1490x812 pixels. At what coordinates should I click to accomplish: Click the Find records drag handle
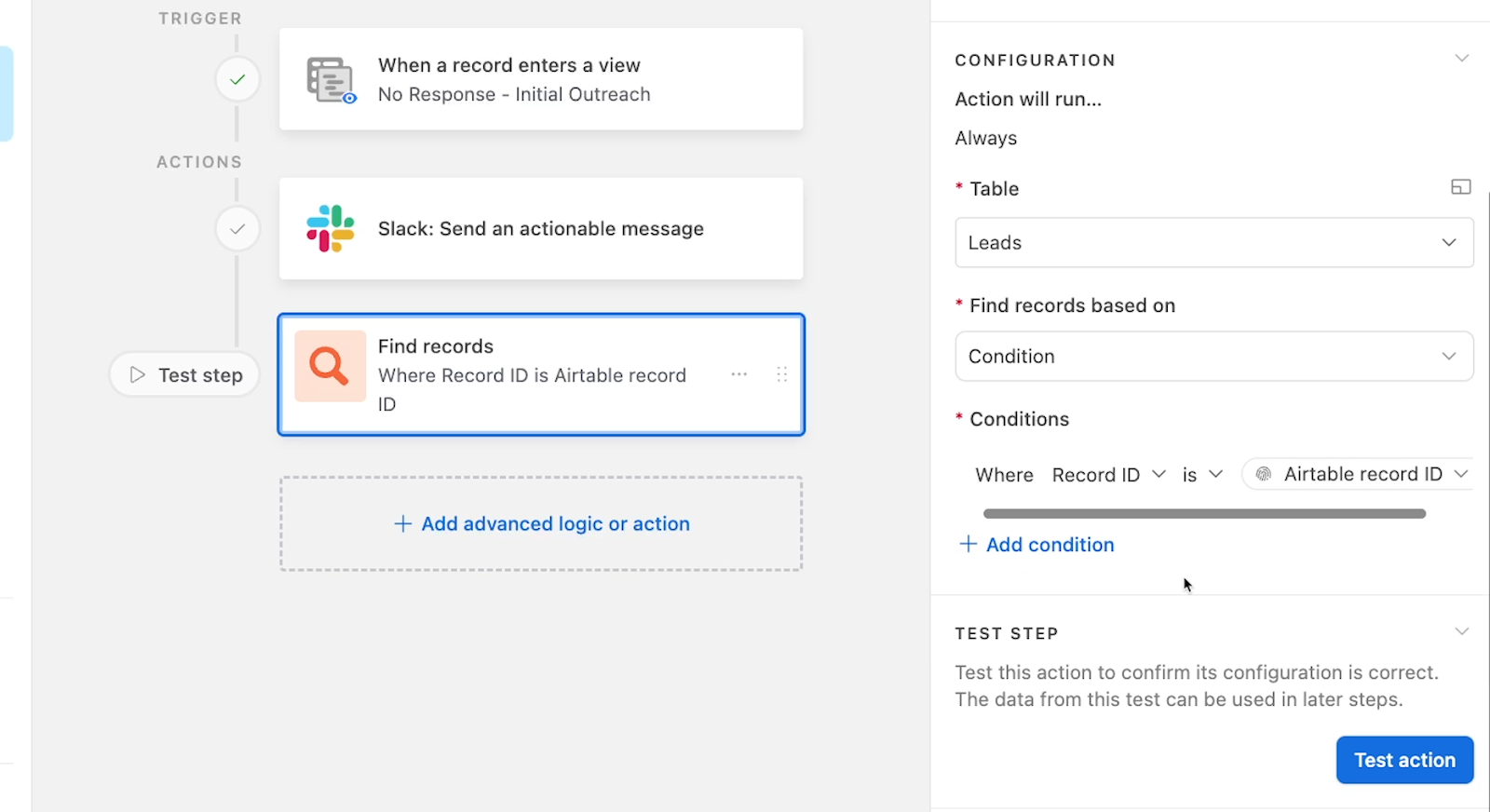coord(782,374)
